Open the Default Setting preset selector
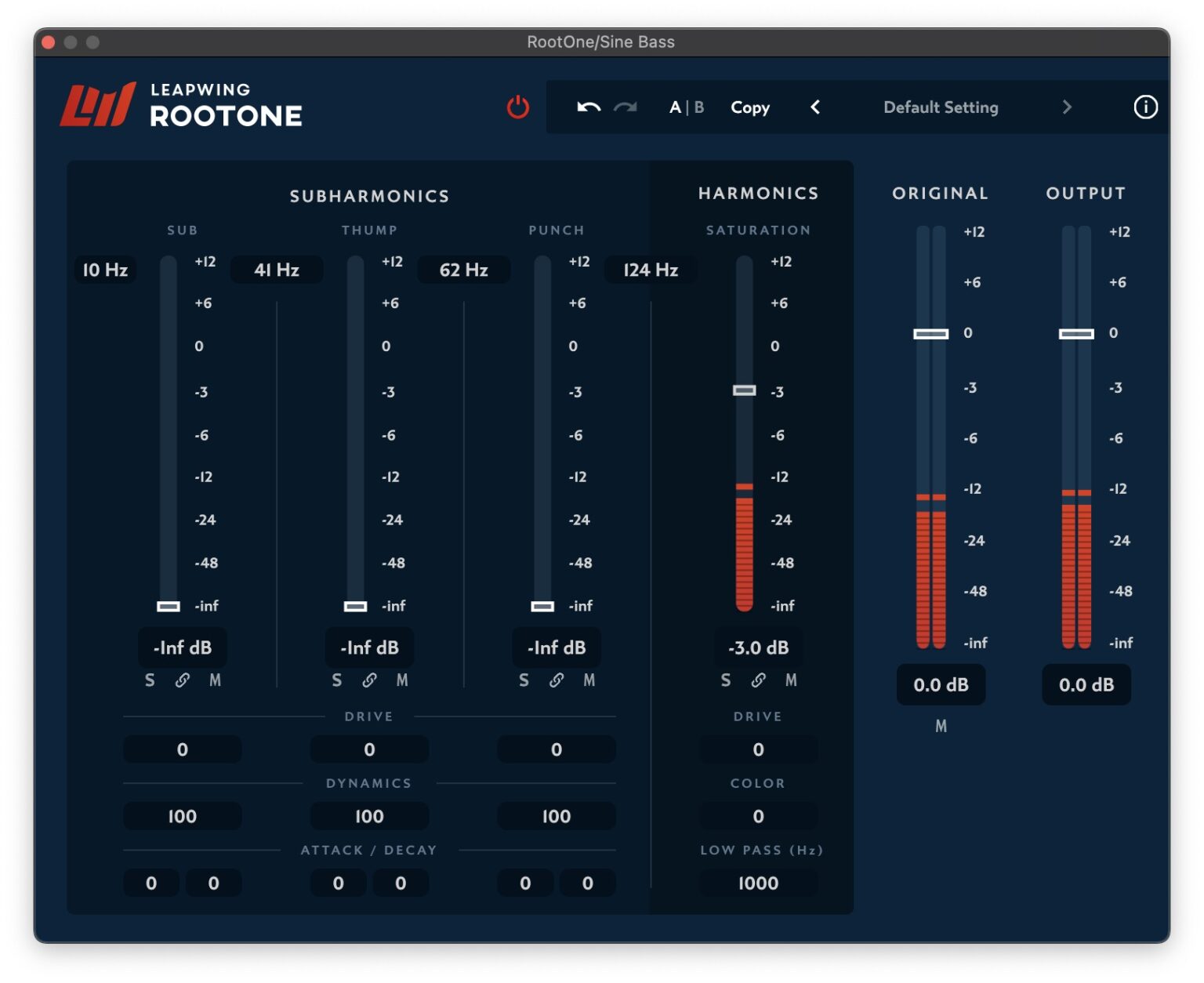 [x=940, y=107]
